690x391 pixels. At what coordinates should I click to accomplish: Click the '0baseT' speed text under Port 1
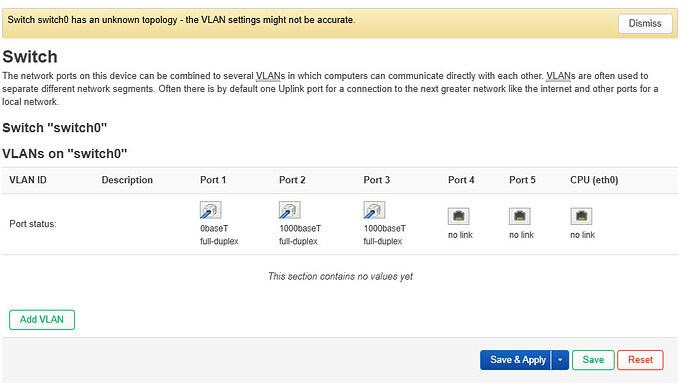pos(214,229)
